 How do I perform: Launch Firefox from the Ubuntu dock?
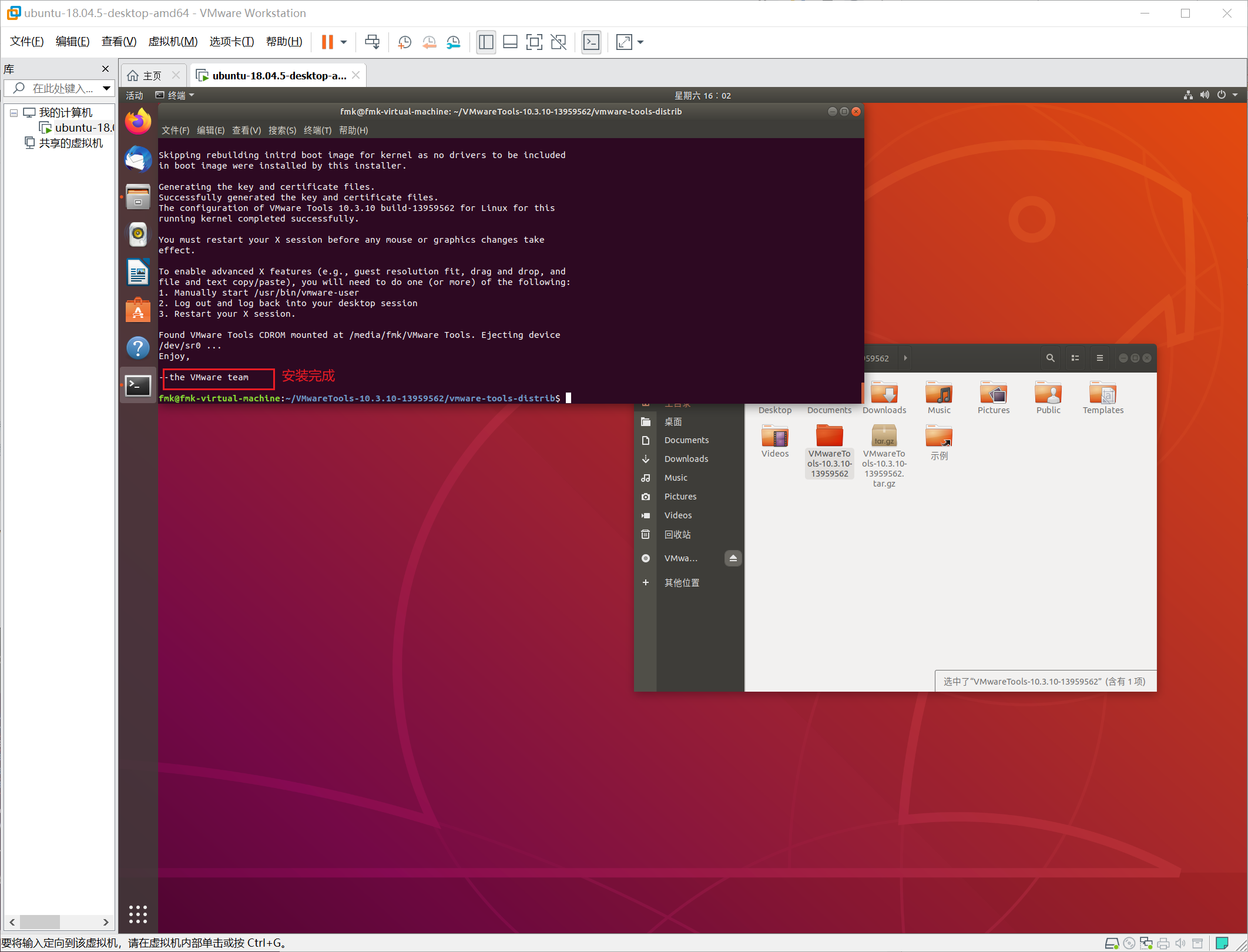pyautogui.click(x=138, y=122)
